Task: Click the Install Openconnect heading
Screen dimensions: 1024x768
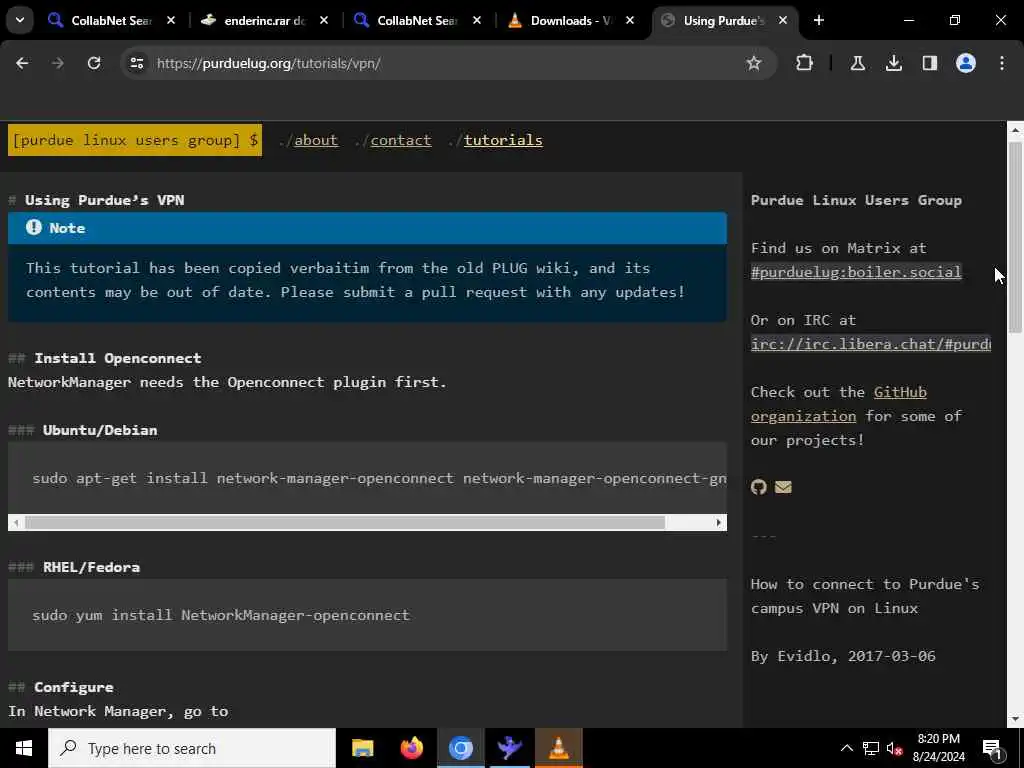Action: 118,358
